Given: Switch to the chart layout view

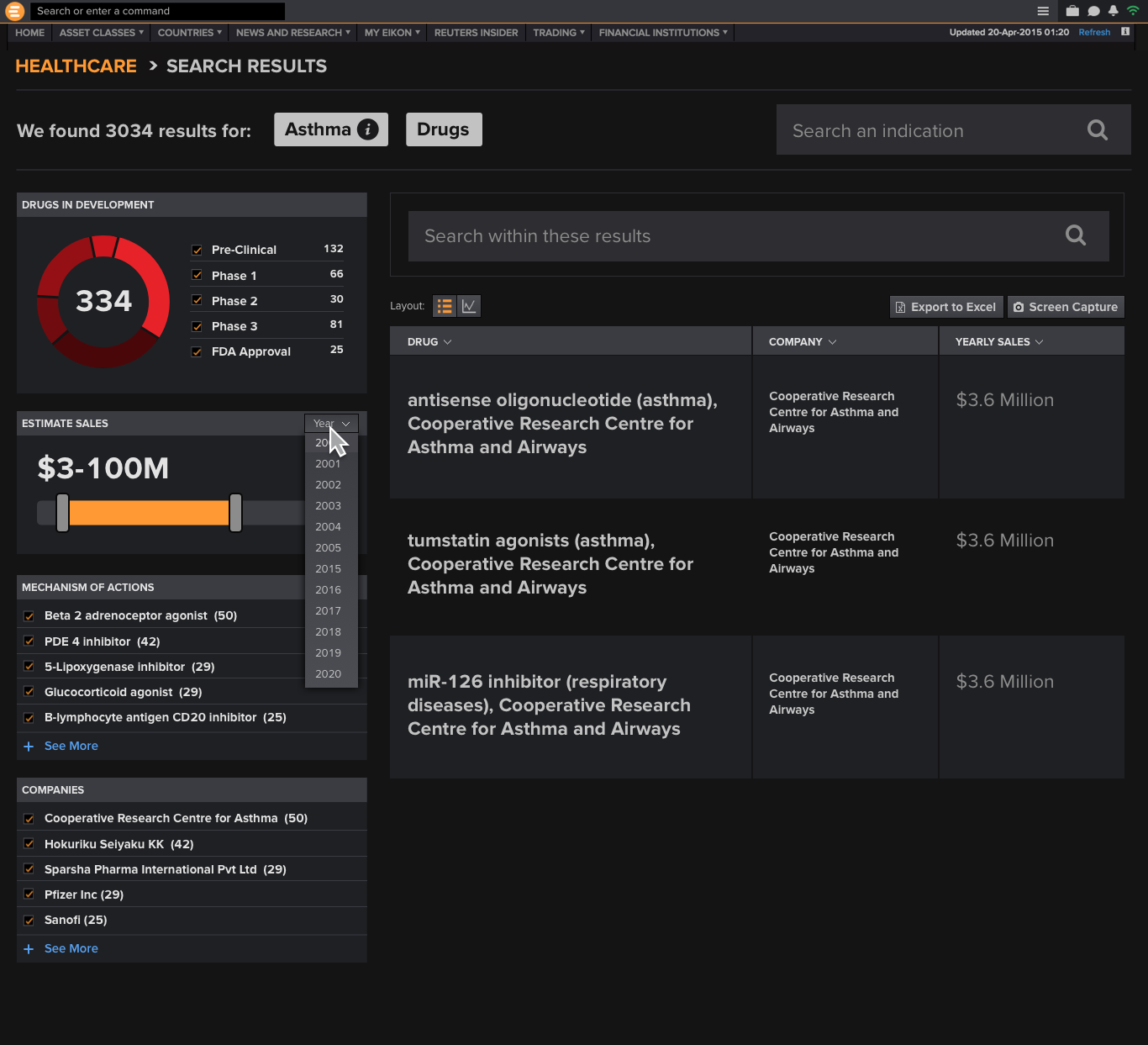Looking at the screenshot, I should point(468,305).
